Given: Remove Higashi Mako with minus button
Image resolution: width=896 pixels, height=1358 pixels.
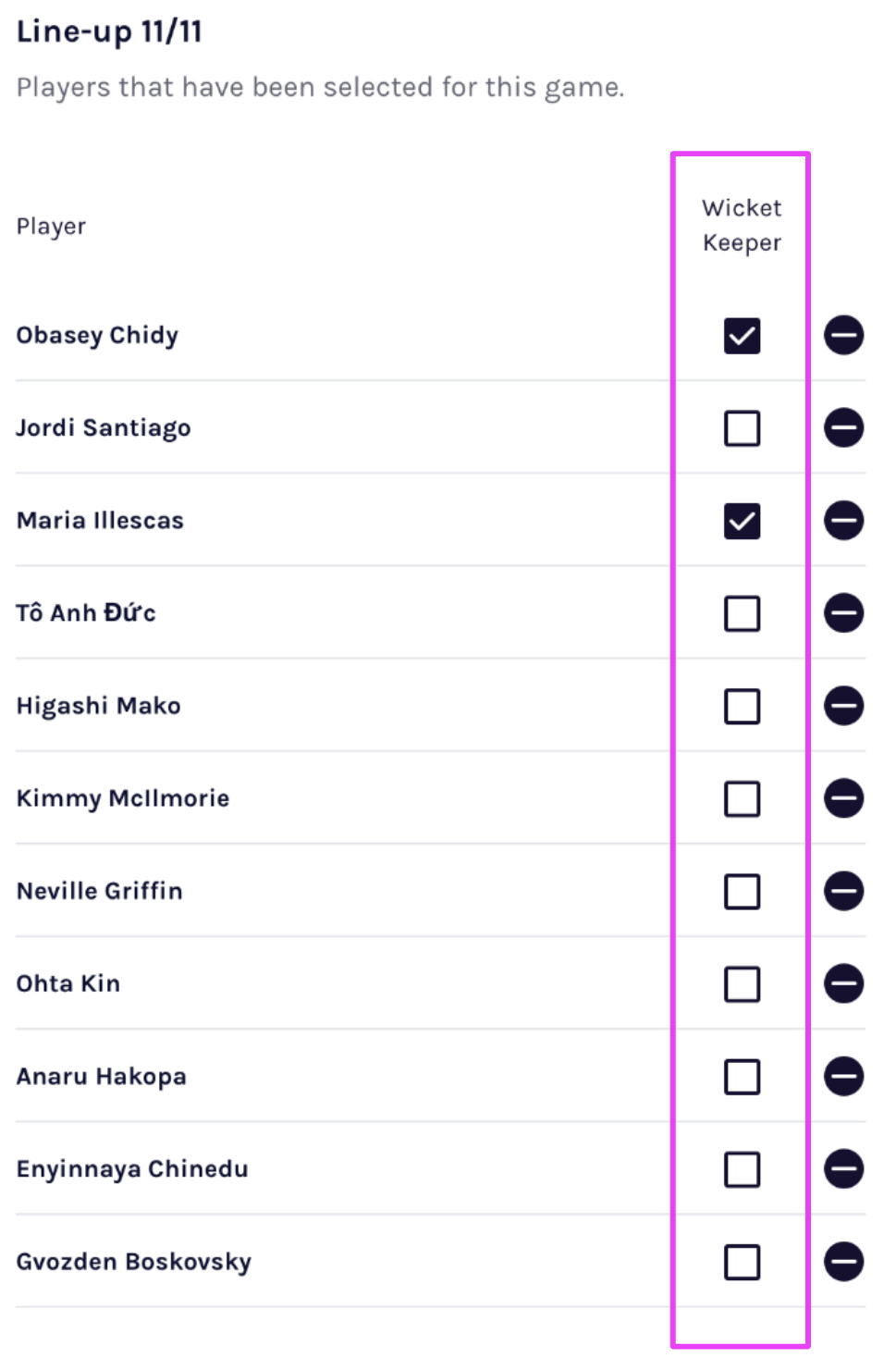Looking at the screenshot, I should pos(843,706).
